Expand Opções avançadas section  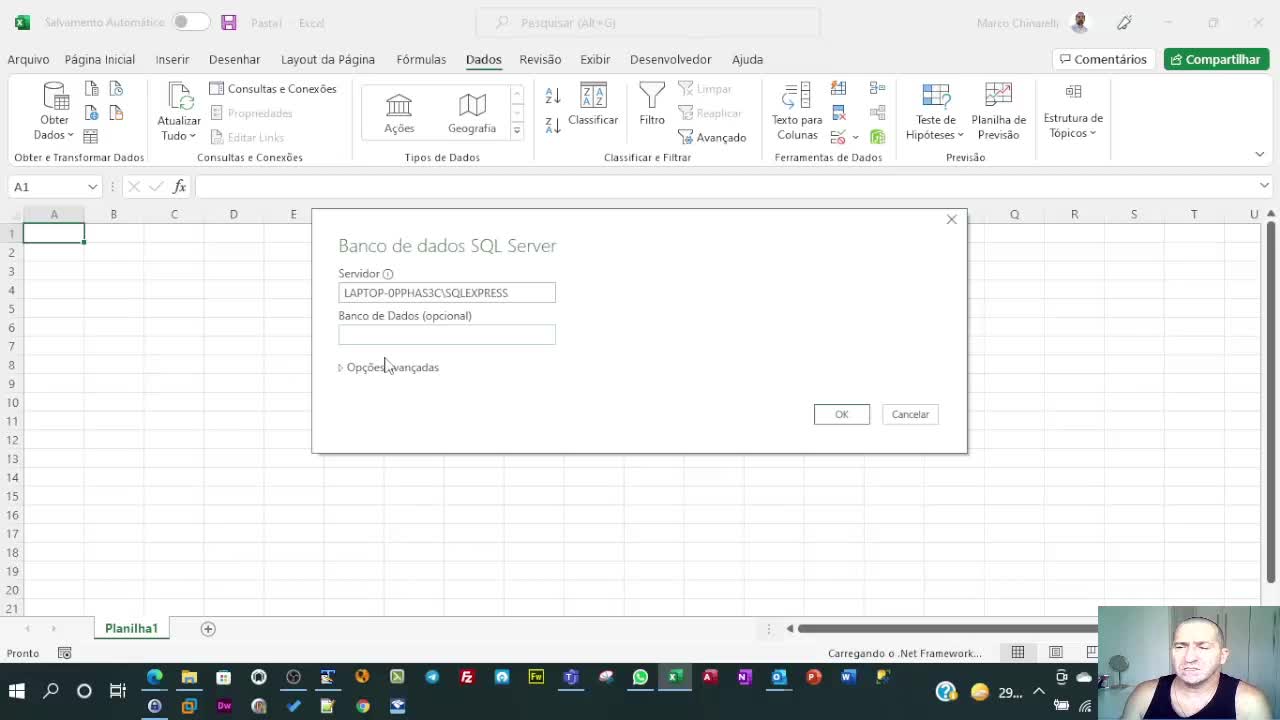tap(389, 367)
